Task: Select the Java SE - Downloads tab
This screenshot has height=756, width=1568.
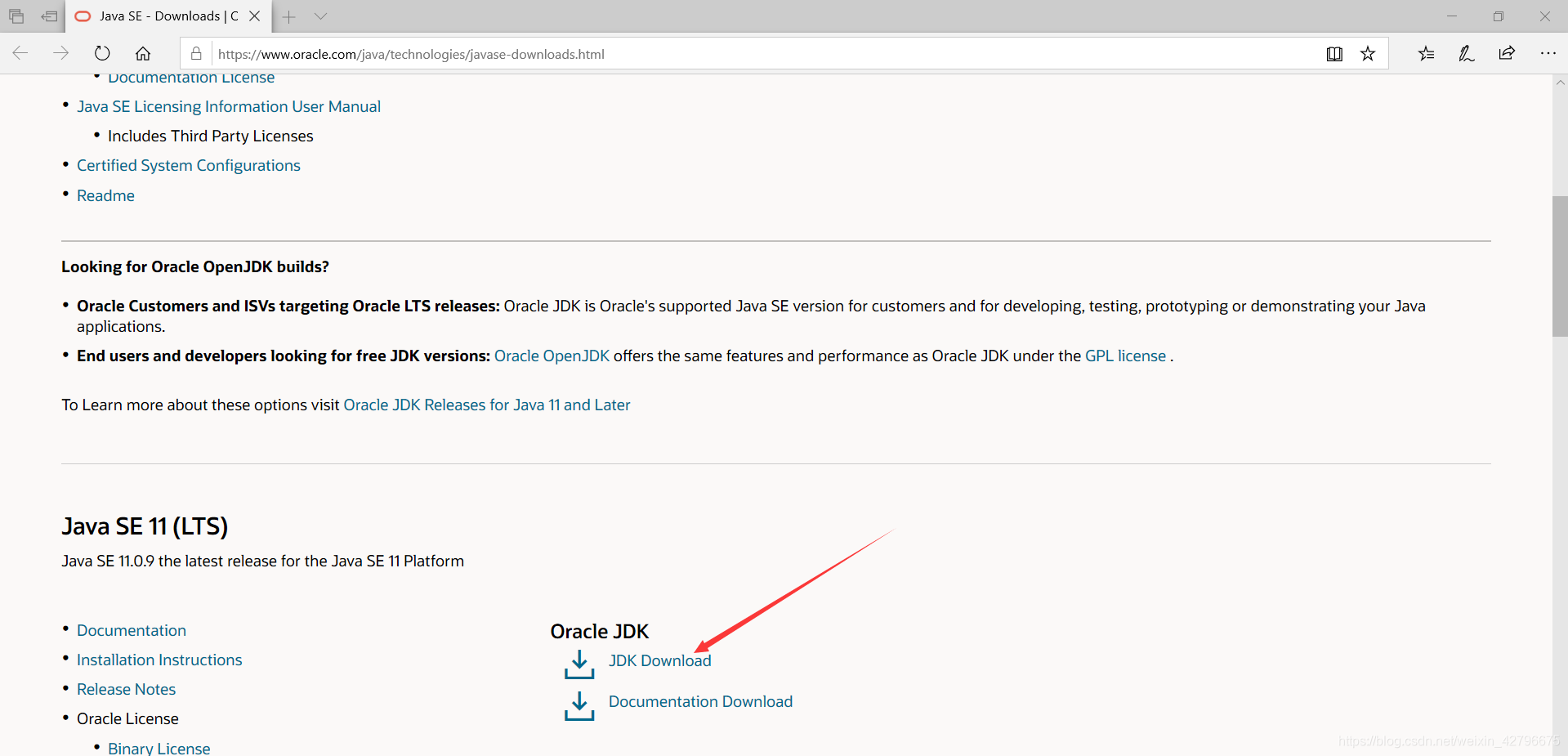Action: coord(168,16)
